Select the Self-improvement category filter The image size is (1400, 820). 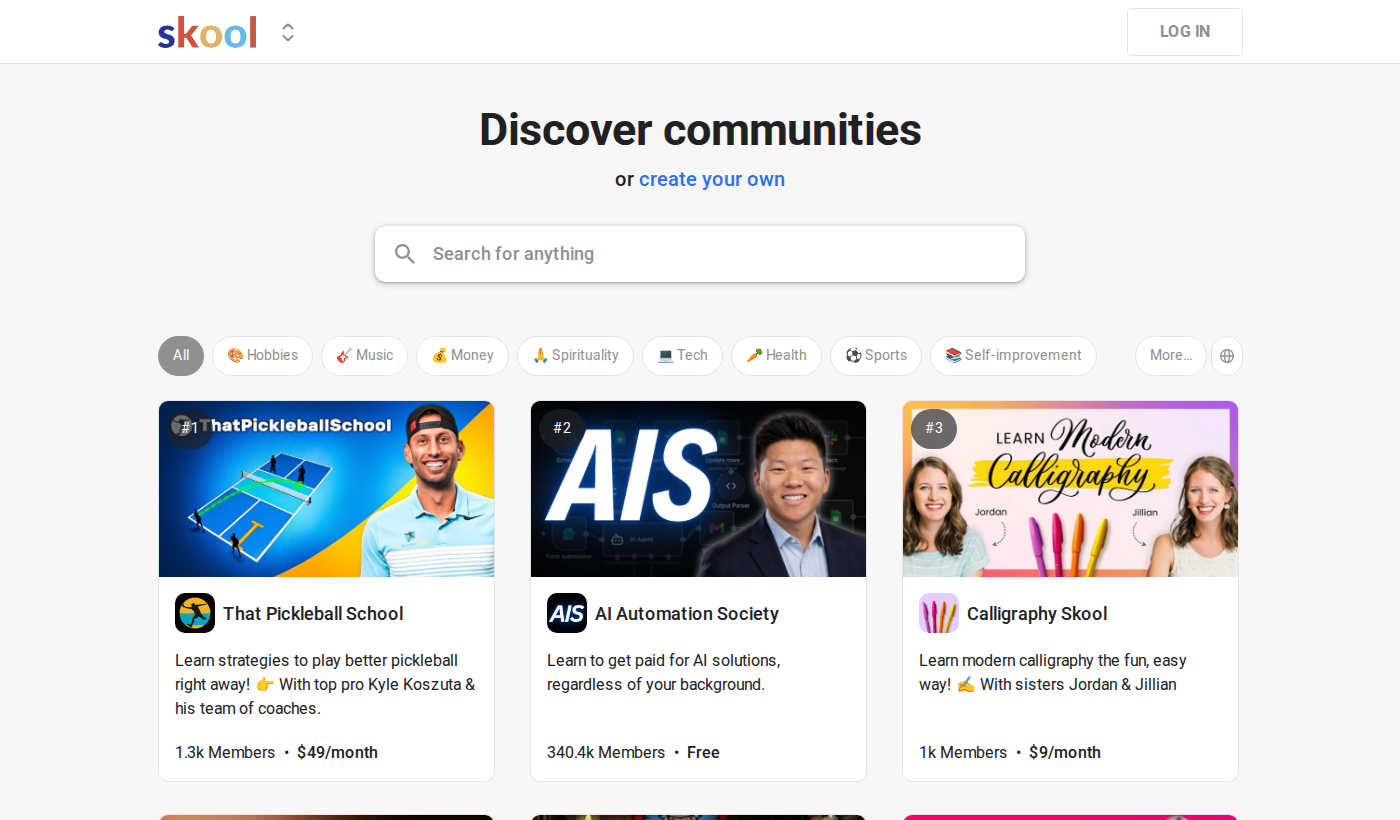[x=1013, y=355]
